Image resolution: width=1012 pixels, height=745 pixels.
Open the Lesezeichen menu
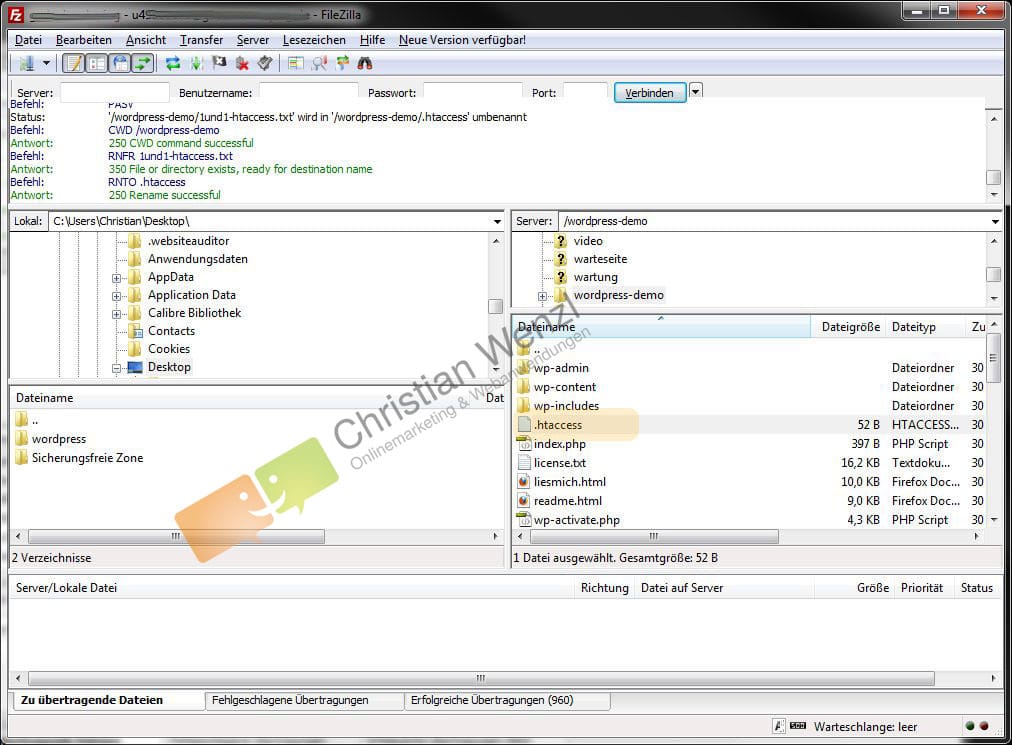(314, 40)
